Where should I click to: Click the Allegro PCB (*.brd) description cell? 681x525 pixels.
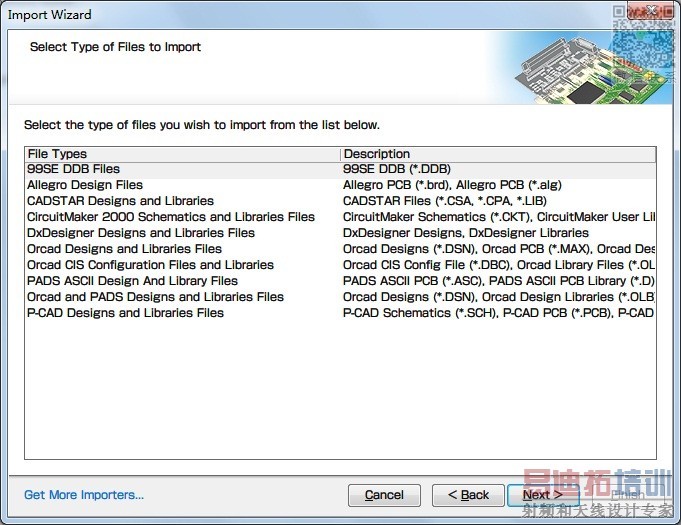[452, 185]
